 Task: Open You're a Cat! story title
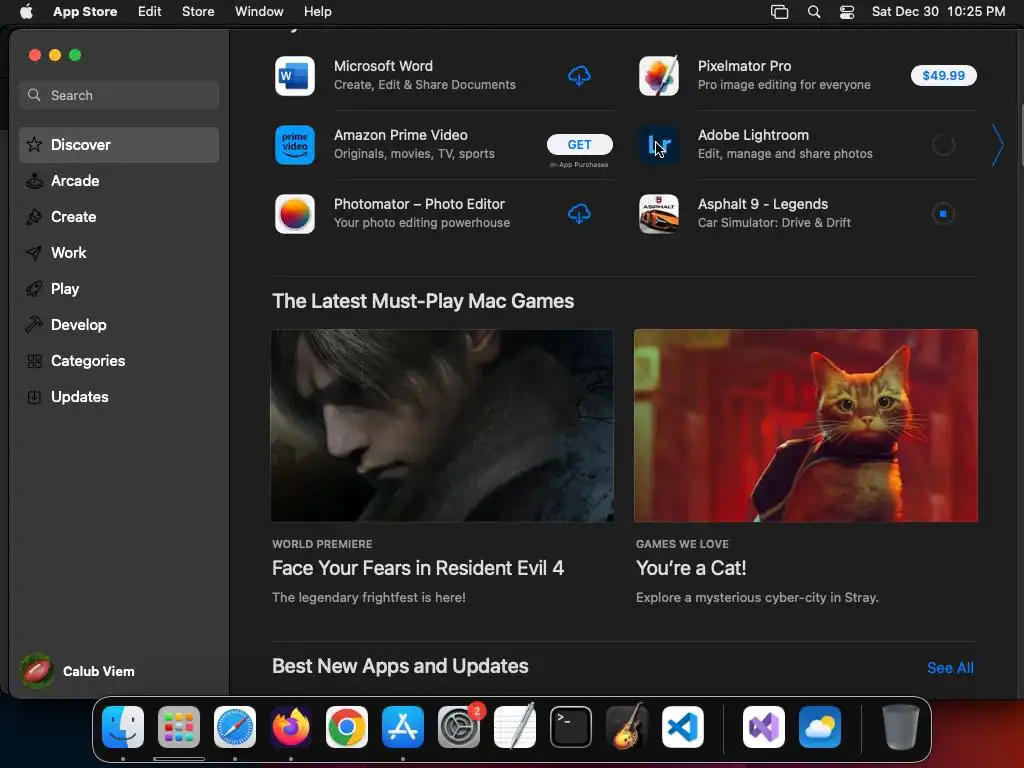(691, 568)
